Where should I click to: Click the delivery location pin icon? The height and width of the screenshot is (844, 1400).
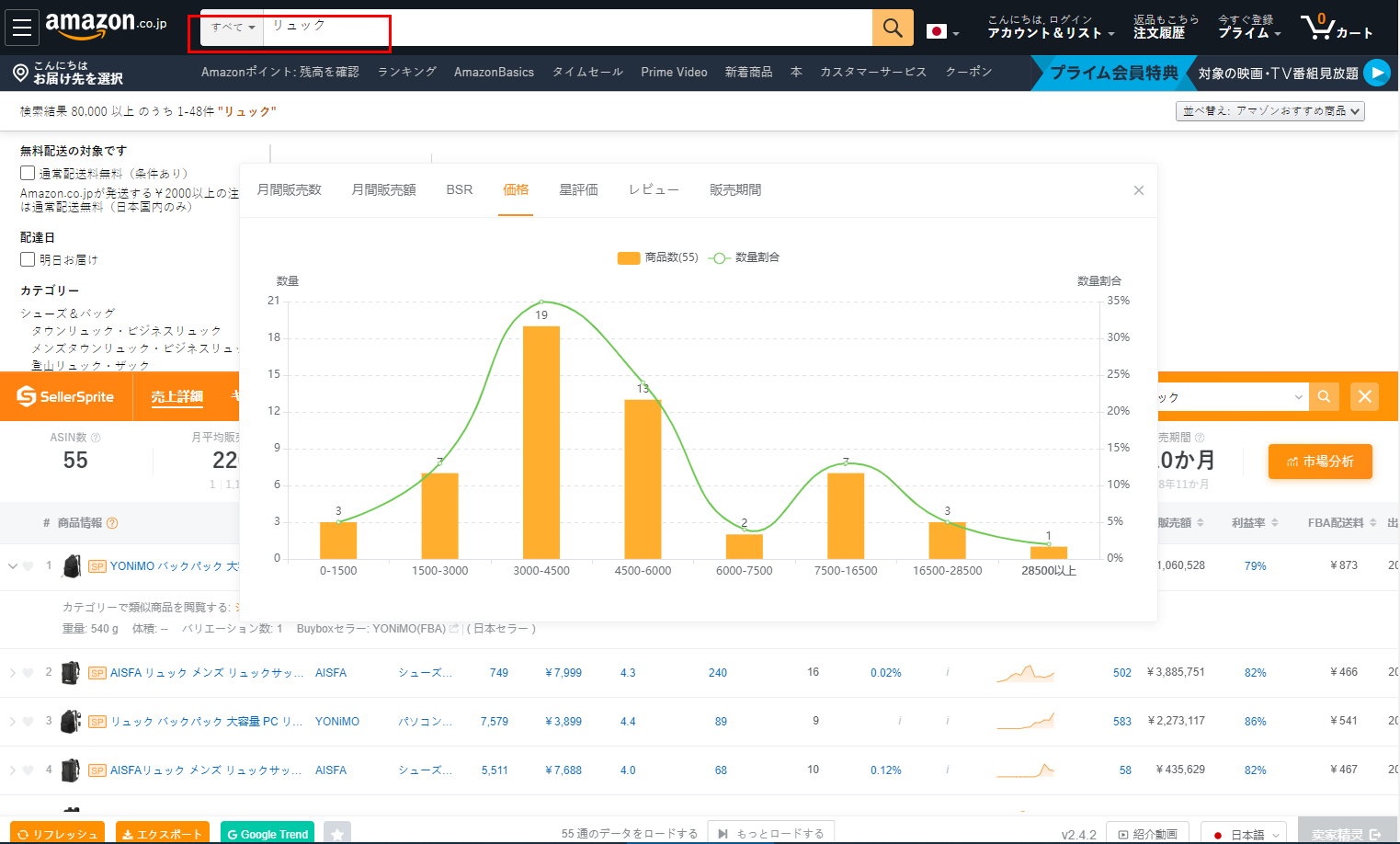pos(20,73)
